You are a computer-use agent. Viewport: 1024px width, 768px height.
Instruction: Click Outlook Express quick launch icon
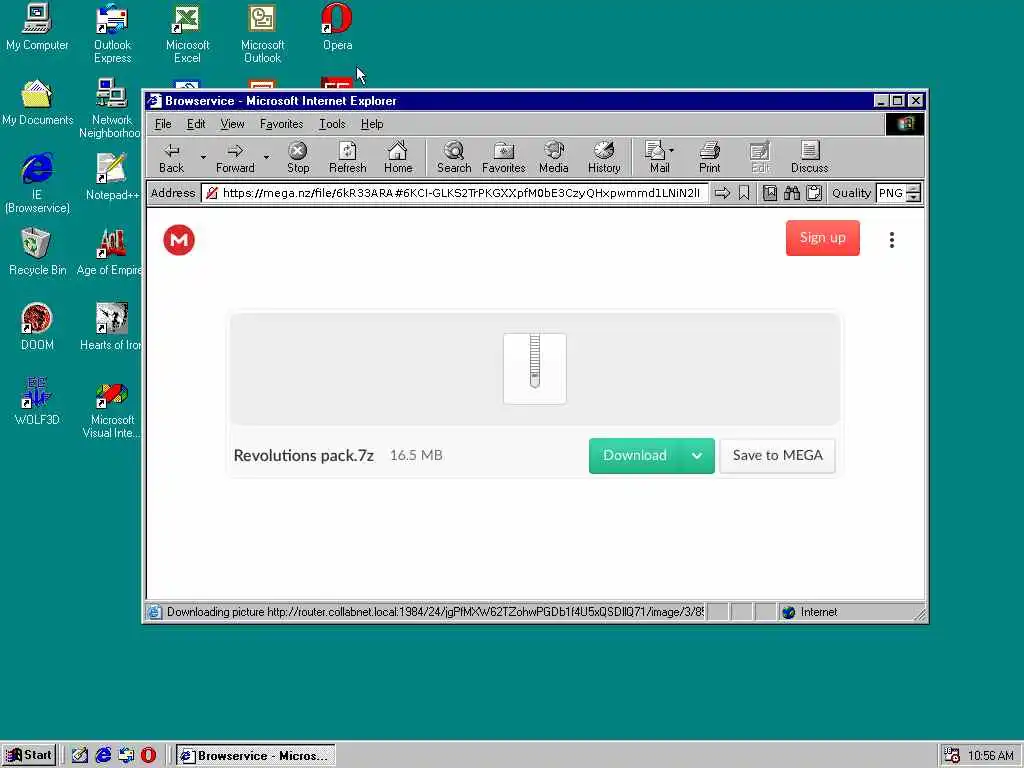126,756
